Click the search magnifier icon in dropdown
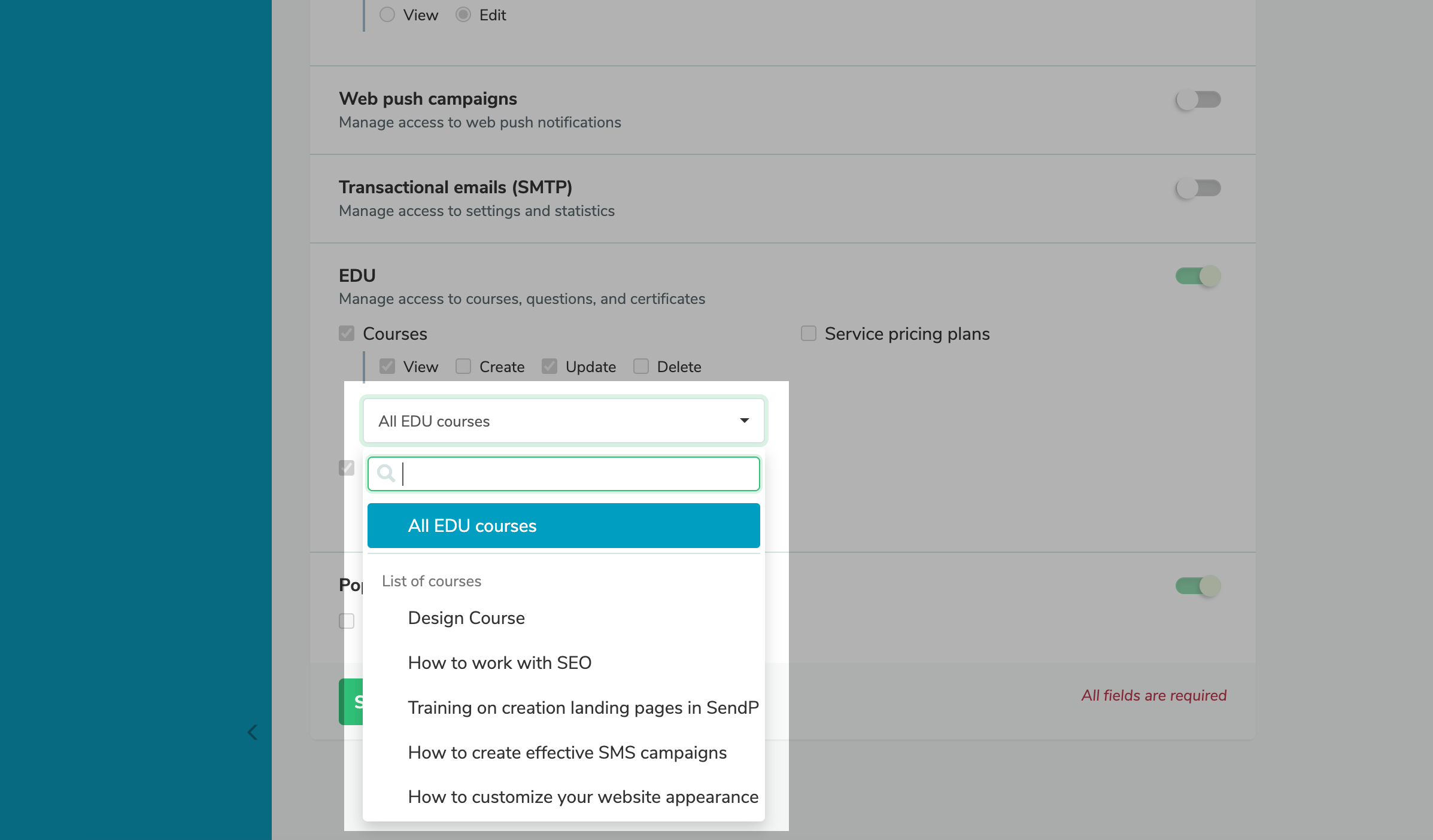 [x=386, y=474]
